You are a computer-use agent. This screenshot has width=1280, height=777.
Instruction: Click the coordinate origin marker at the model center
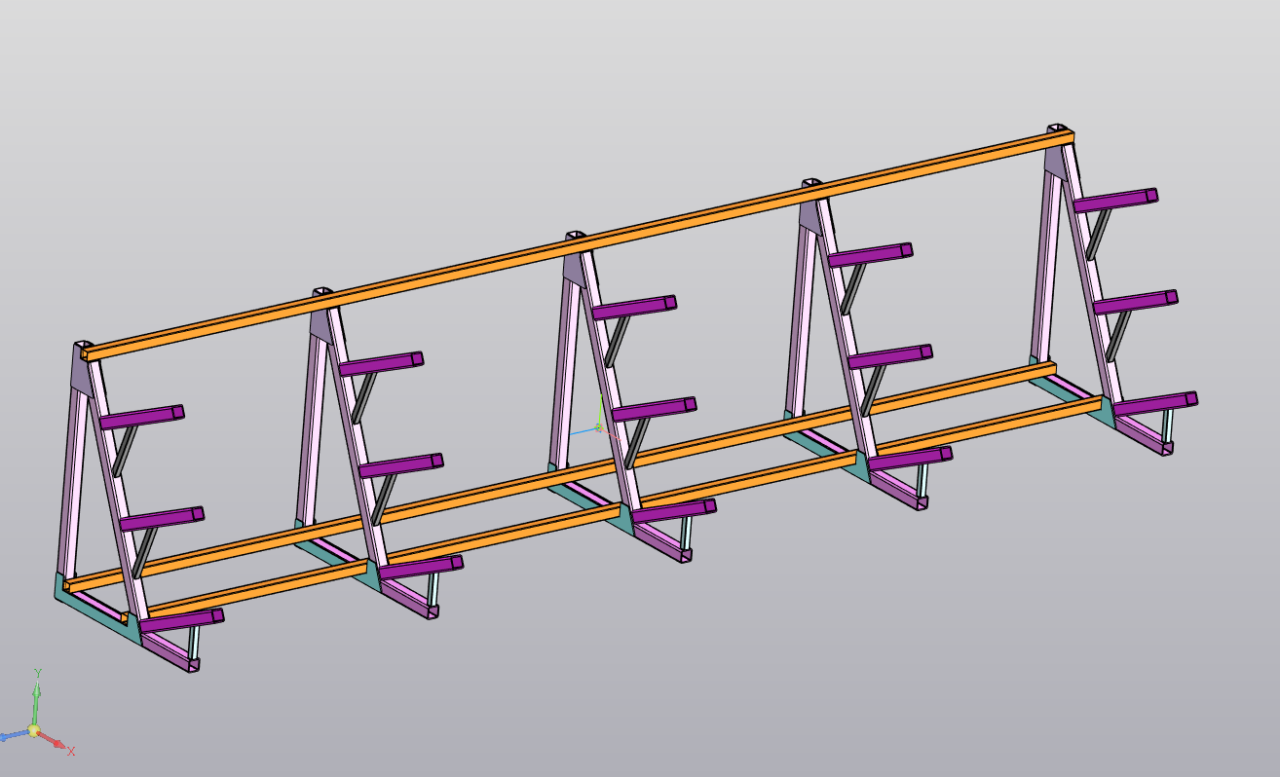click(599, 428)
